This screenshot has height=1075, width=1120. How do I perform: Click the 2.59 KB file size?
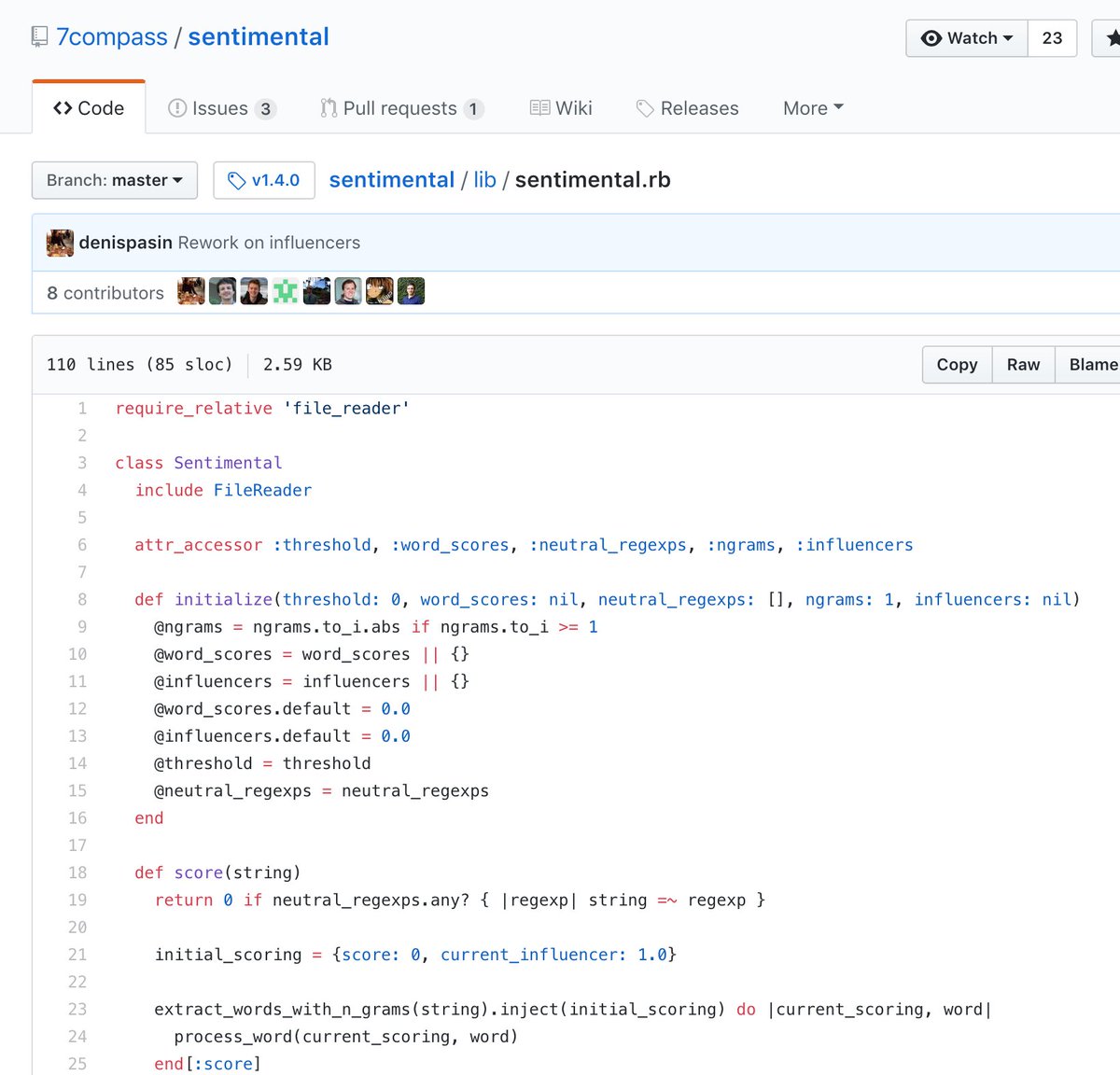[x=298, y=365]
